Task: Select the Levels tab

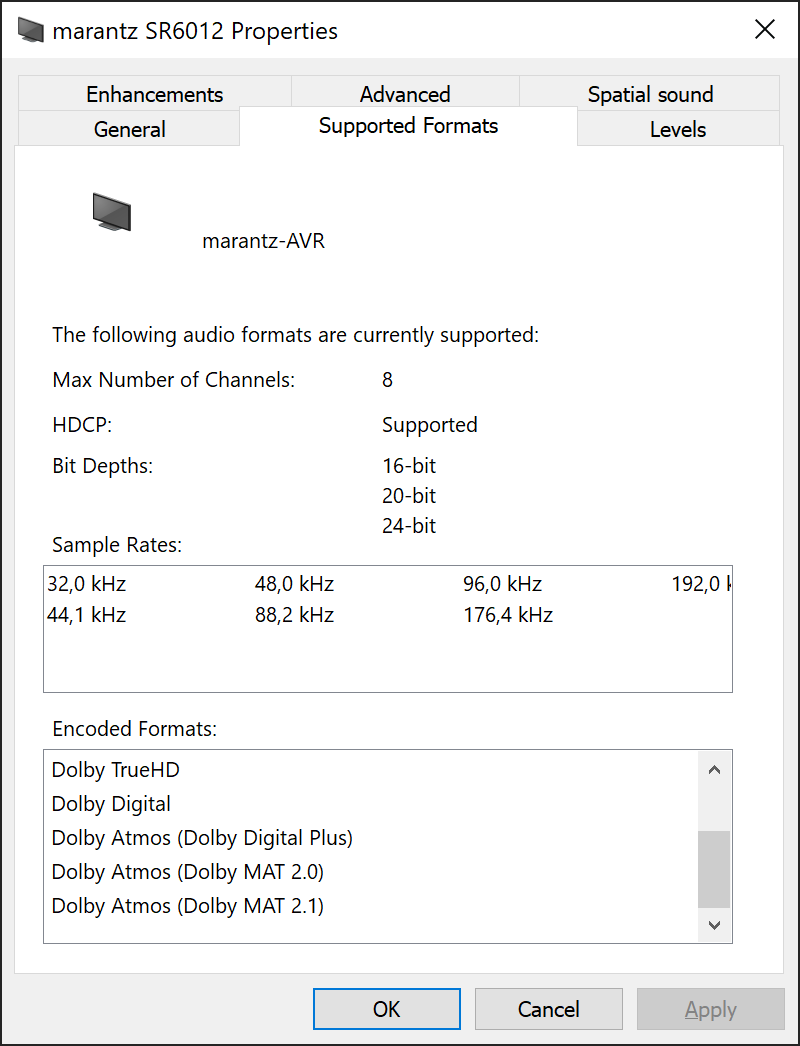Action: click(x=678, y=129)
